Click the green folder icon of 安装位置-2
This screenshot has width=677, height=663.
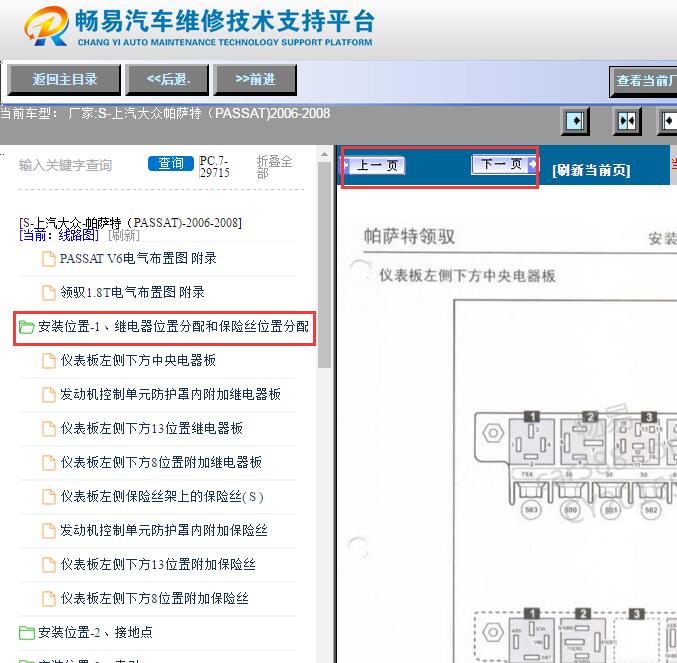pos(26,633)
